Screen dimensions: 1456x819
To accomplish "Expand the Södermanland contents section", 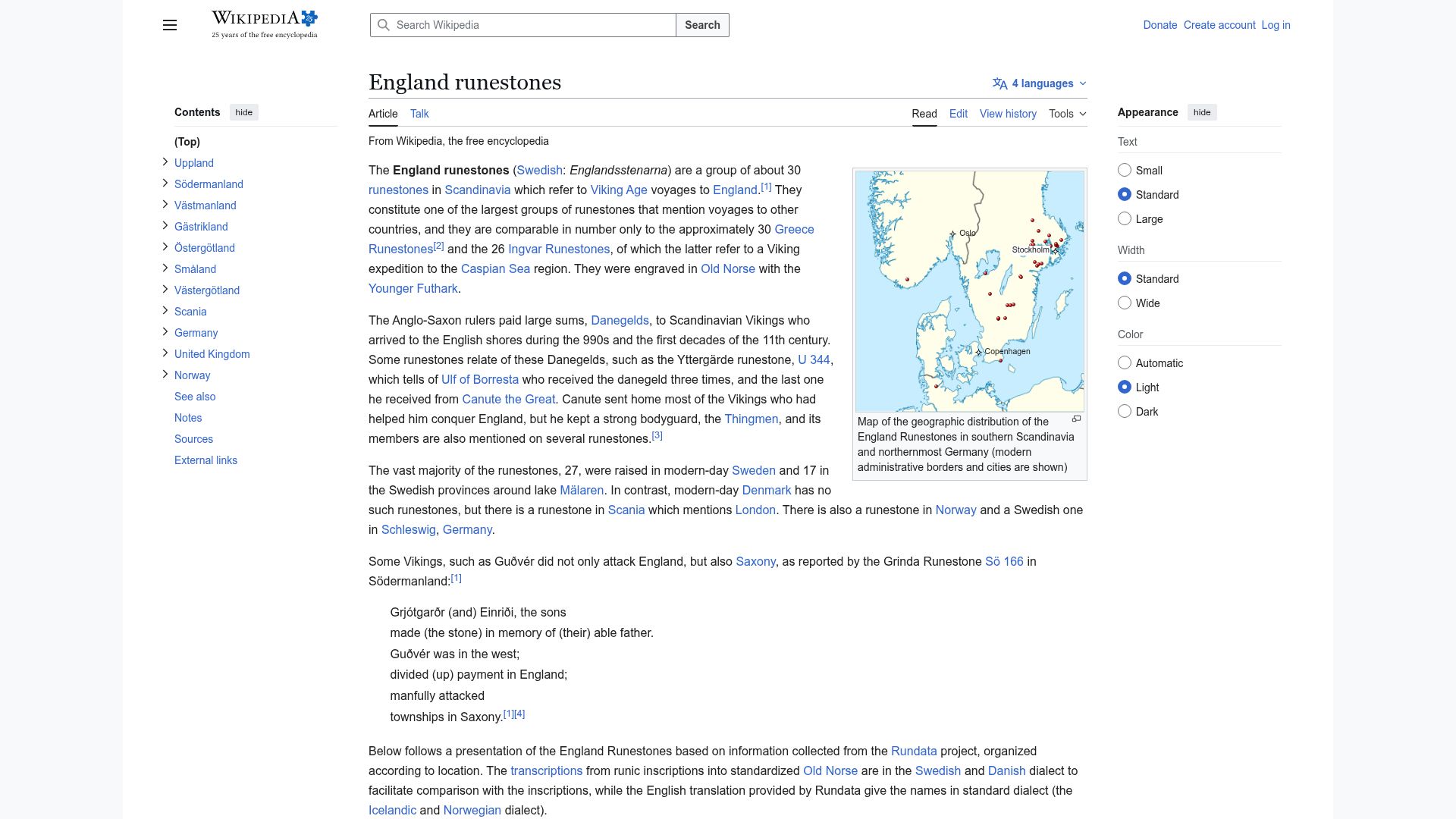I will pos(165,183).
